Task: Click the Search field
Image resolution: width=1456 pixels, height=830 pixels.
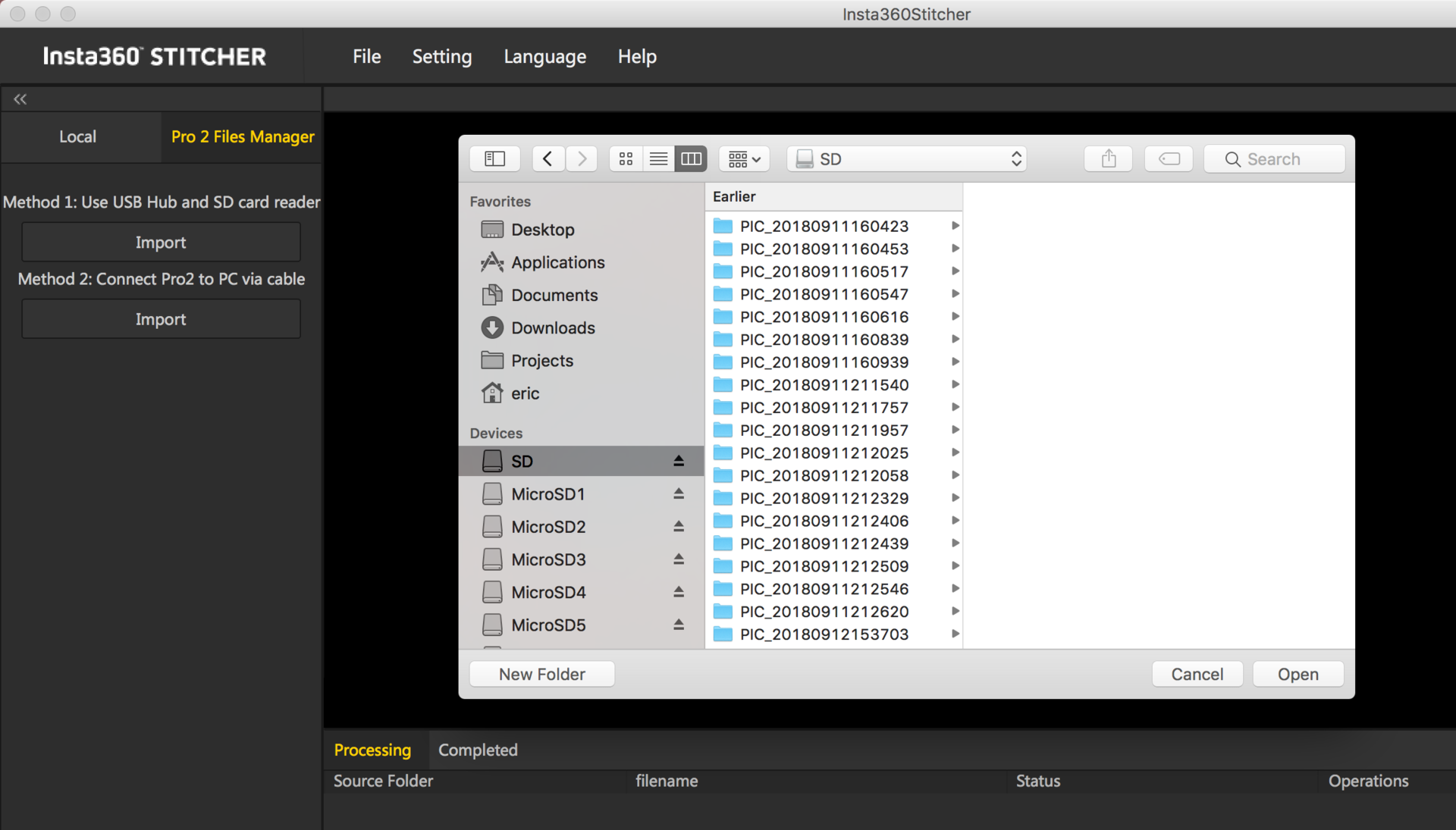Action: tap(1274, 159)
